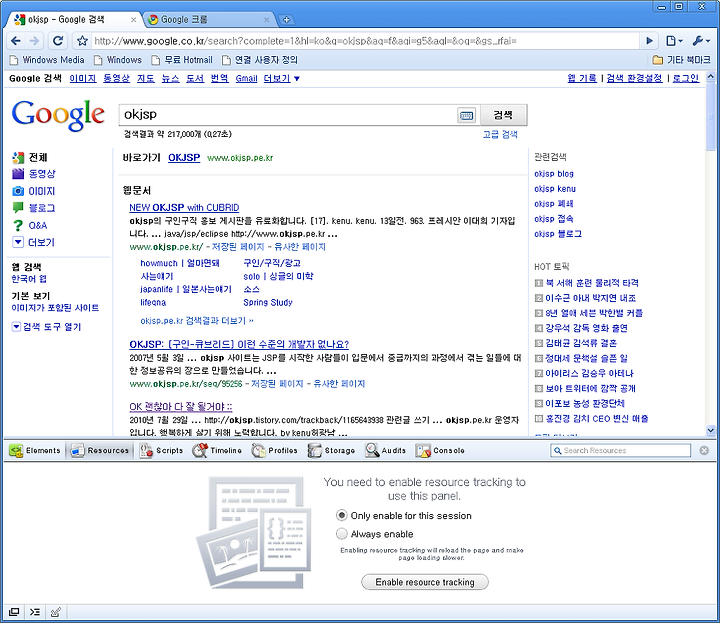The width and height of the screenshot is (720, 623).
Task: Undock DevTools into a separate window
Action: [14, 612]
